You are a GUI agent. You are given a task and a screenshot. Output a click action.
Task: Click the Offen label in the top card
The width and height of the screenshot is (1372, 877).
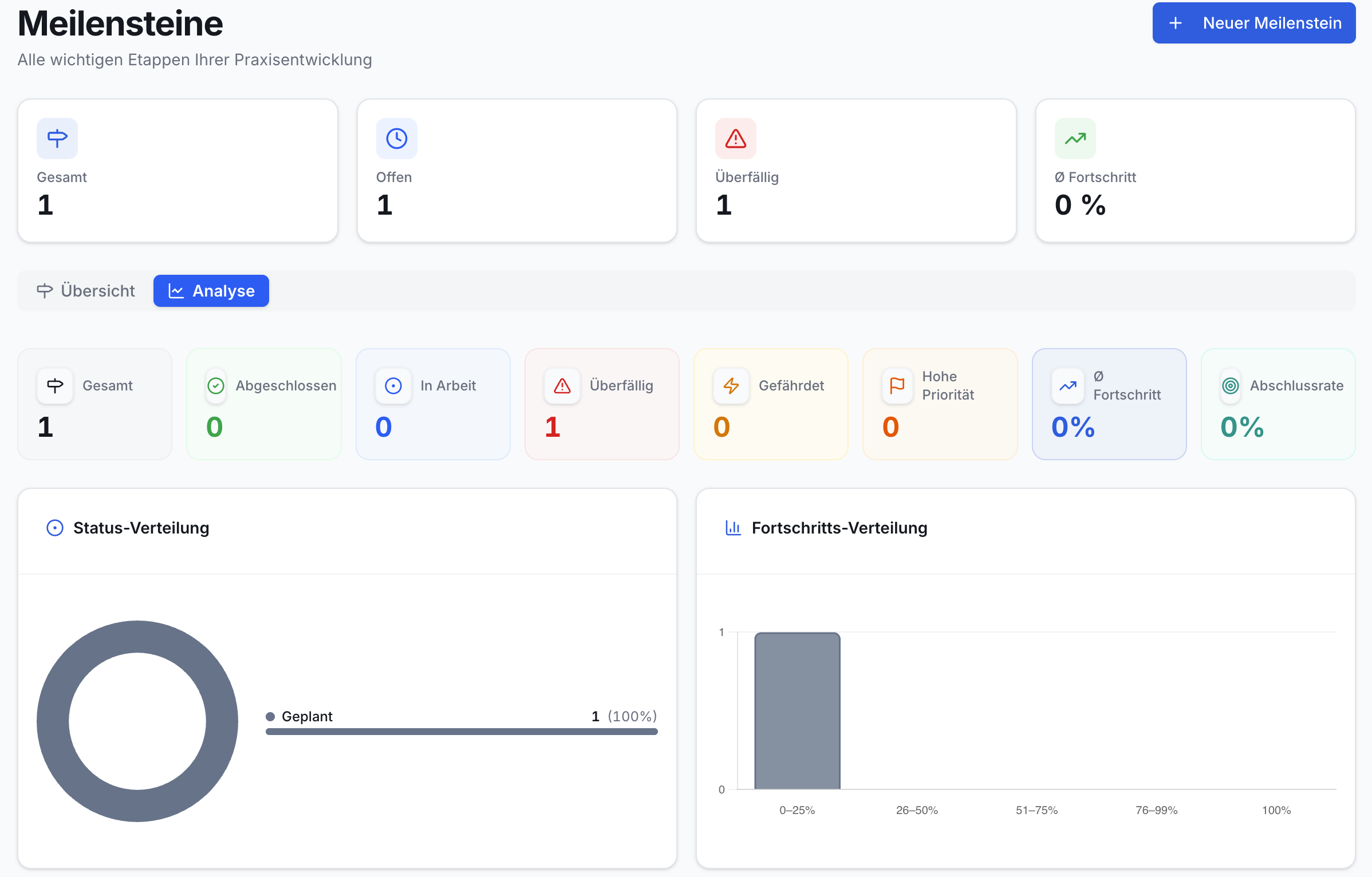click(394, 177)
